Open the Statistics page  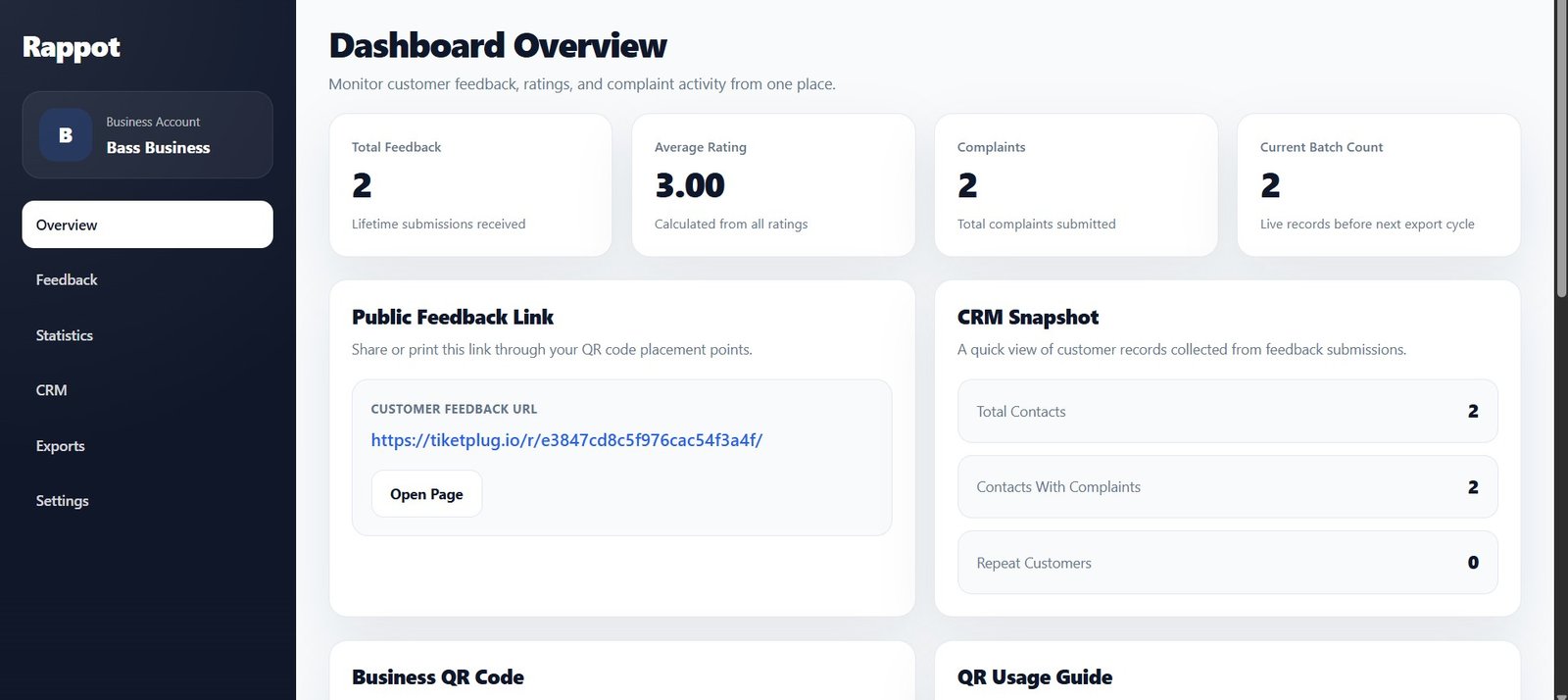(x=64, y=334)
